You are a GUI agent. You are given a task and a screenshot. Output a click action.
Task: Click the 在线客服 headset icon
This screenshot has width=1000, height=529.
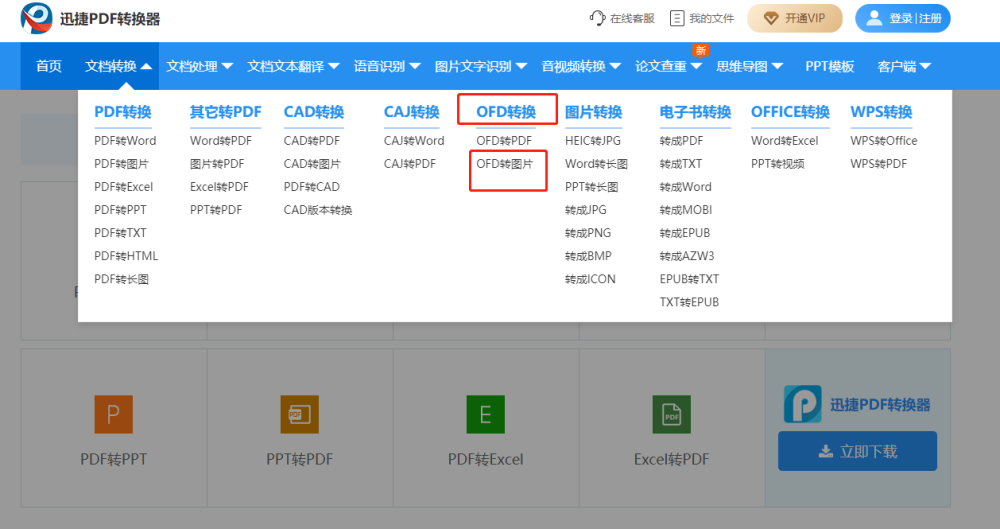[x=597, y=18]
